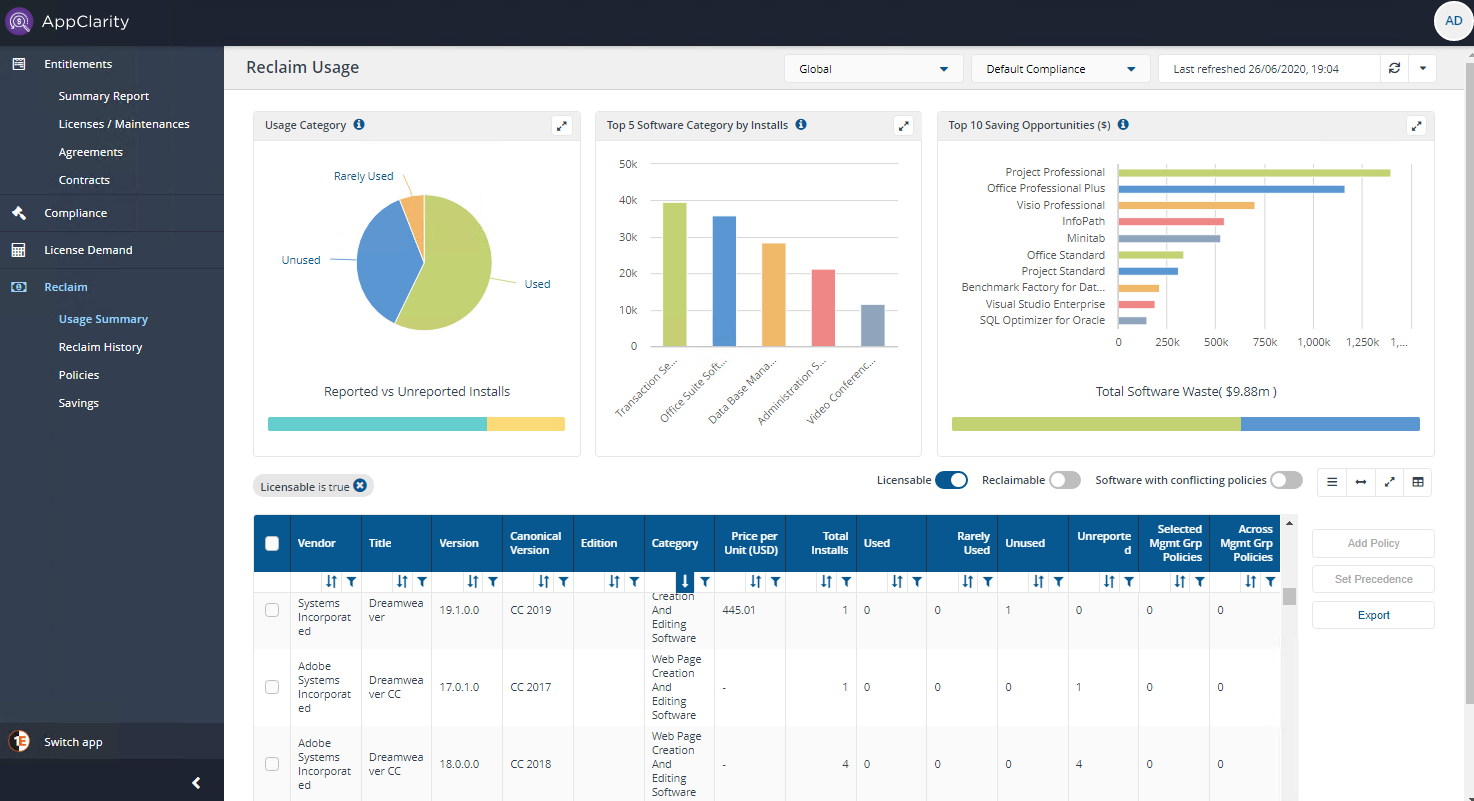1474x801 pixels.
Task: Expand the Top 10 Saving Opportunities chart
Action: coord(1416,126)
